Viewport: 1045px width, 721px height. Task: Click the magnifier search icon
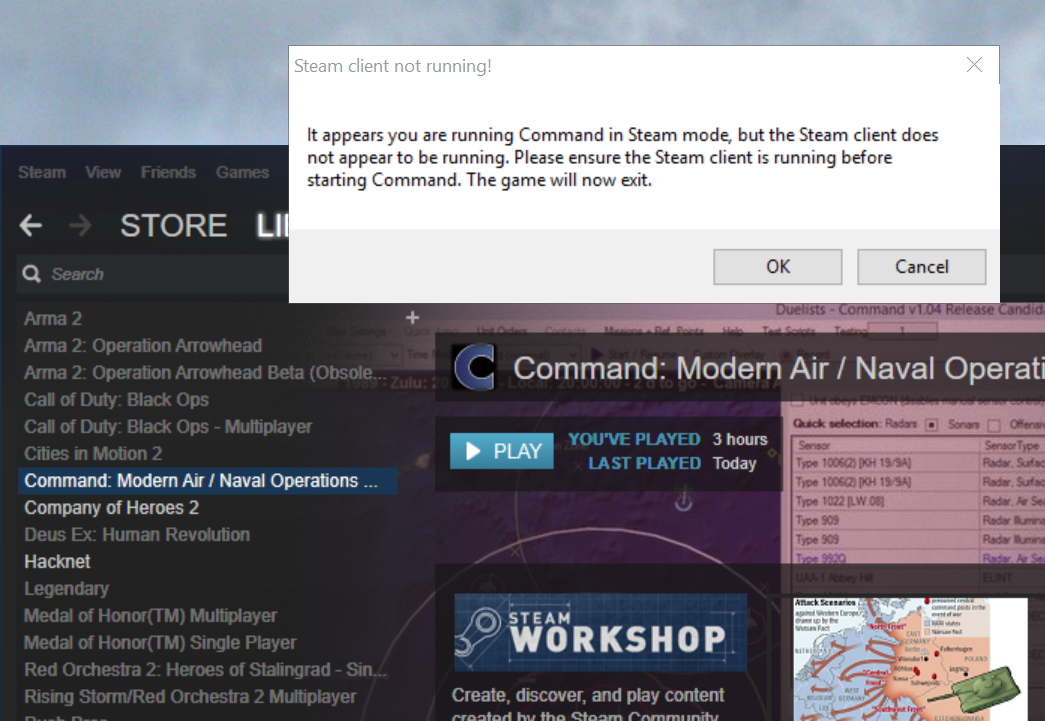31,274
